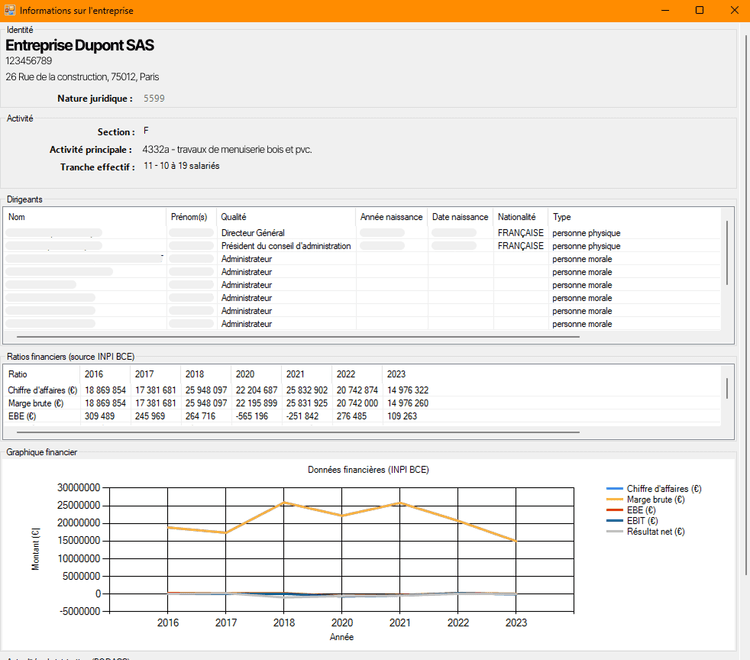Maximize the company information window
The height and width of the screenshot is (660, 750).
click(699, 10)
